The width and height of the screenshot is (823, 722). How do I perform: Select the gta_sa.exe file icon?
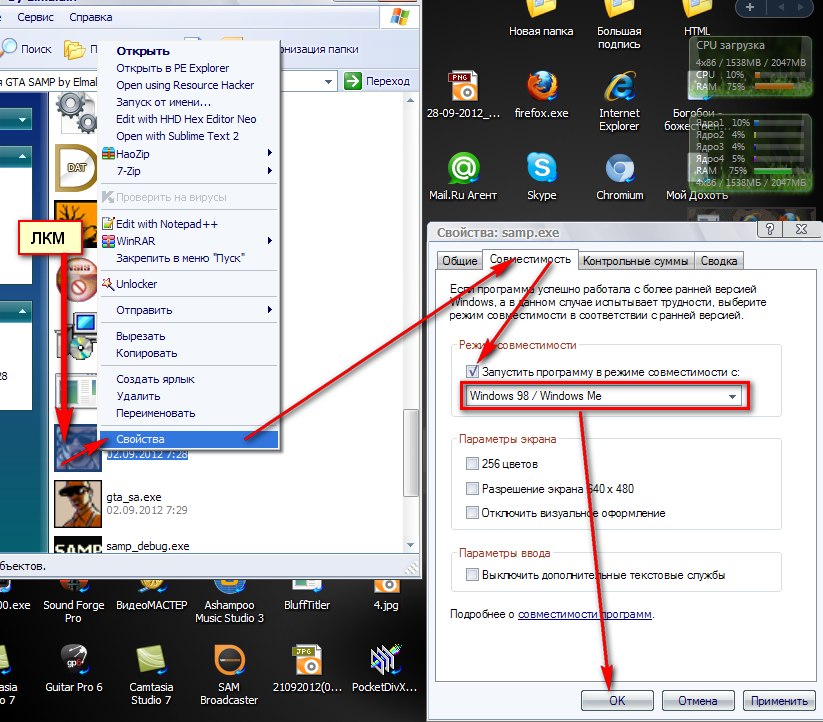[x=78, y=504]
